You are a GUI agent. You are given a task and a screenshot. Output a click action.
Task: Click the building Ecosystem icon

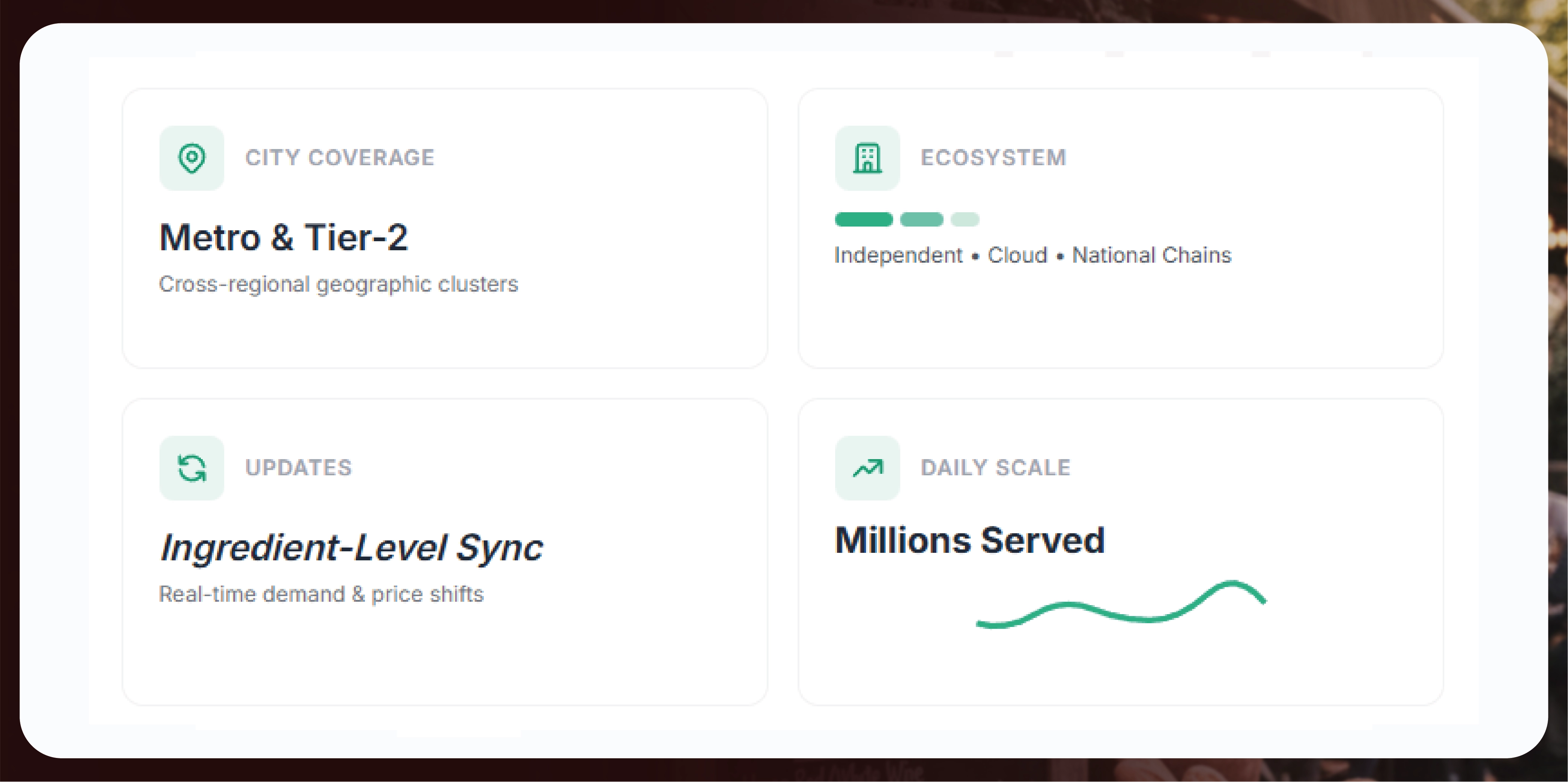click(868, 158)
